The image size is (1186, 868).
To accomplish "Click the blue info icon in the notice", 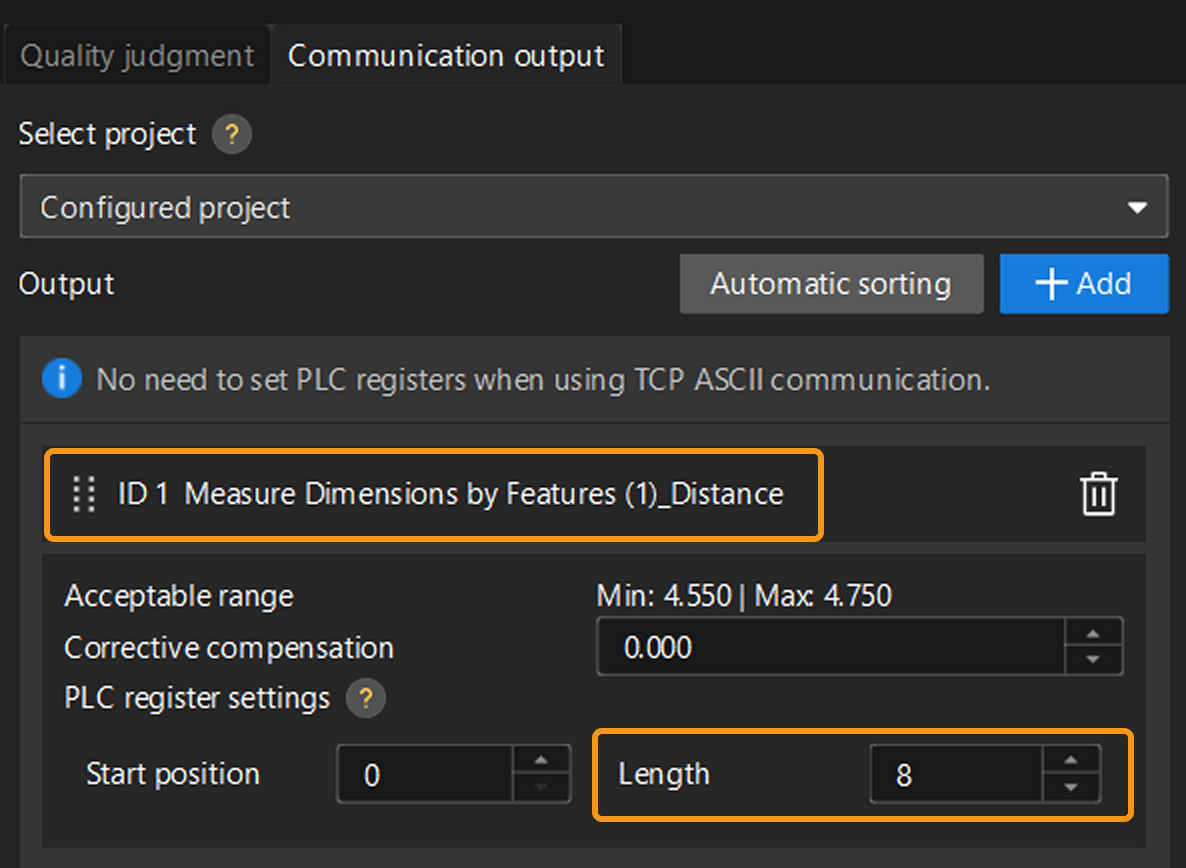I will tap(62, 380).
